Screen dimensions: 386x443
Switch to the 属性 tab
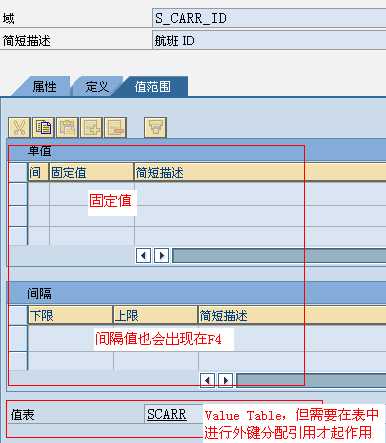point(44,87)
